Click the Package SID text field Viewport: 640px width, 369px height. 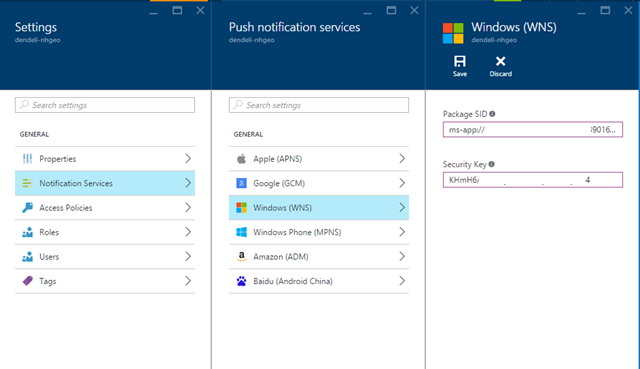533,130
